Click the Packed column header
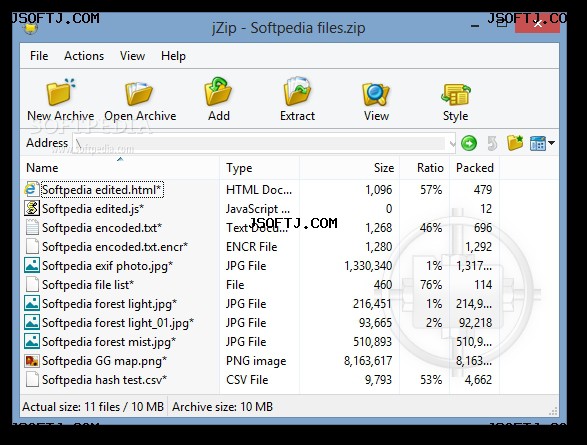The image size is (587, 445). (x=474, y=168)
